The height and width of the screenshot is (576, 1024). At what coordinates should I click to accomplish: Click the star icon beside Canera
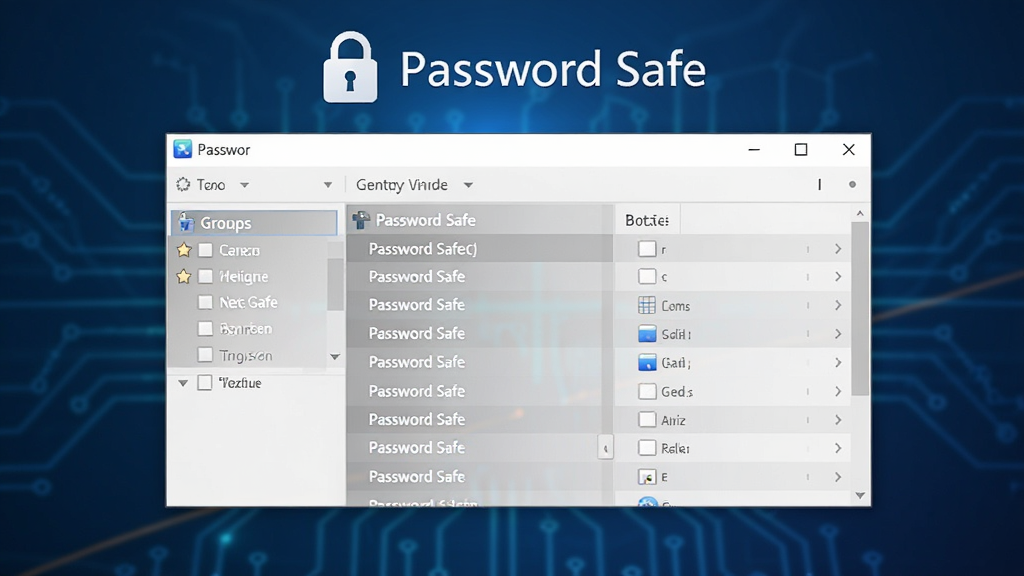[184, 250]
